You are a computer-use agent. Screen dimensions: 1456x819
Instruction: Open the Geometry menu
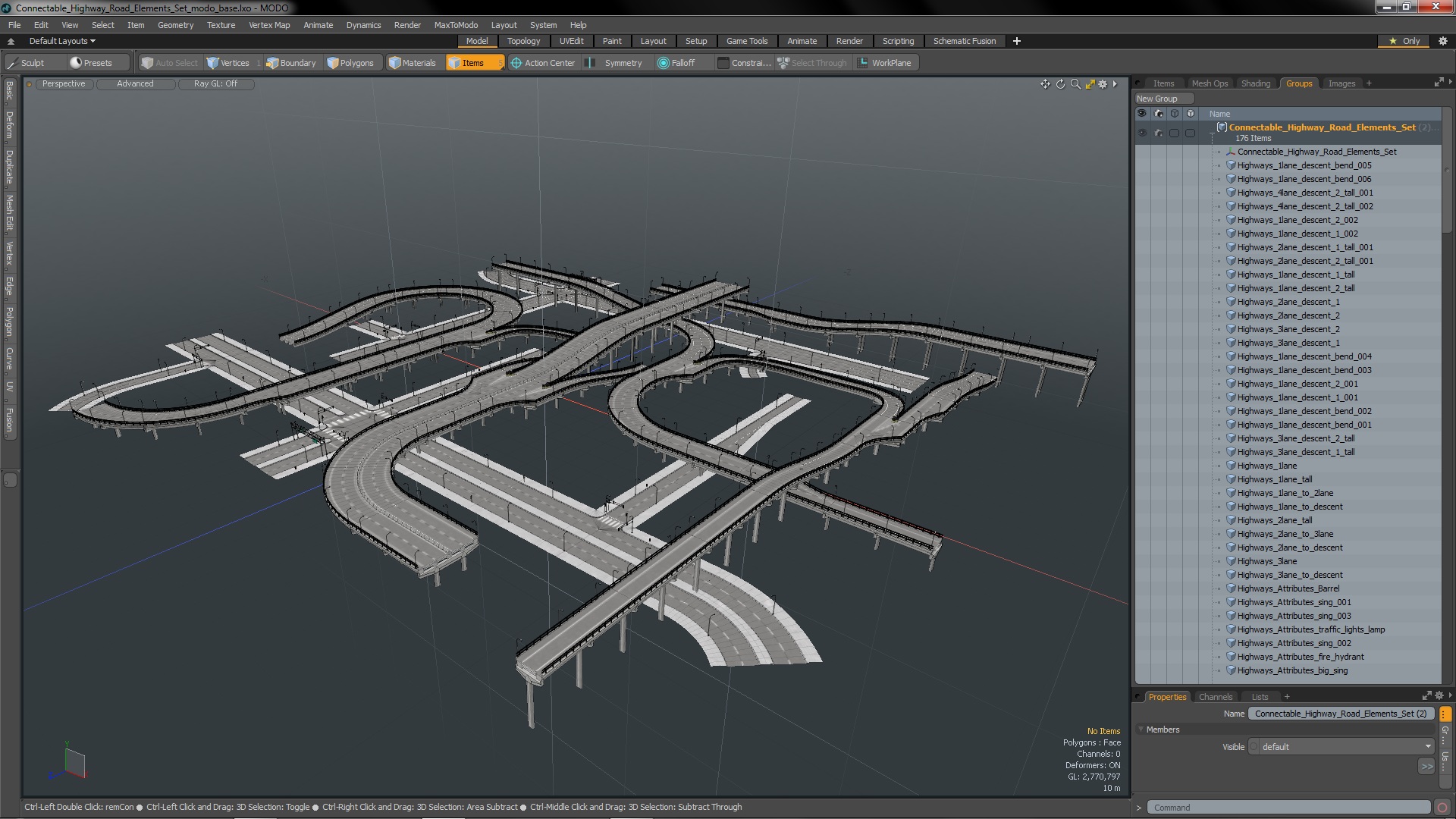[175, 25]
